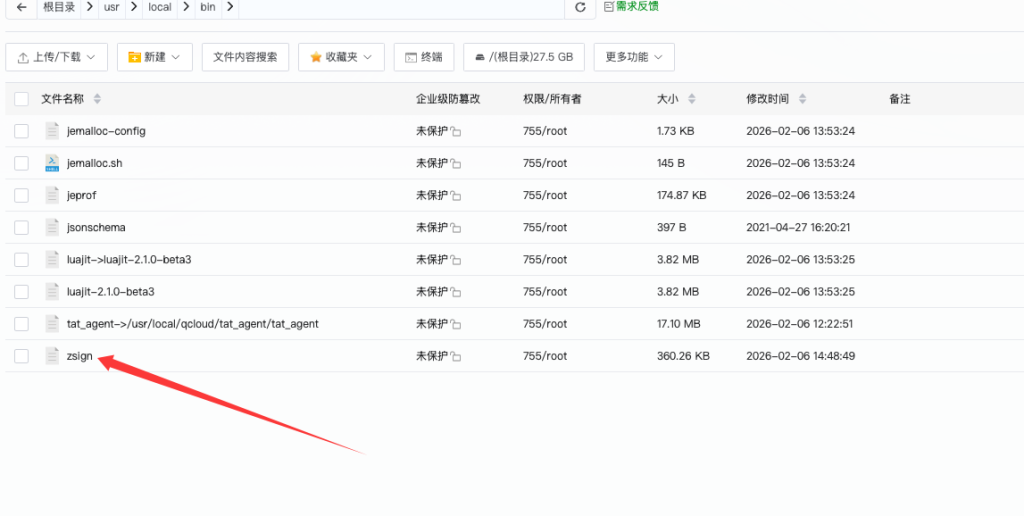Open the jeprof file name
The image size is (1024, 516).
tap(82, 195)
